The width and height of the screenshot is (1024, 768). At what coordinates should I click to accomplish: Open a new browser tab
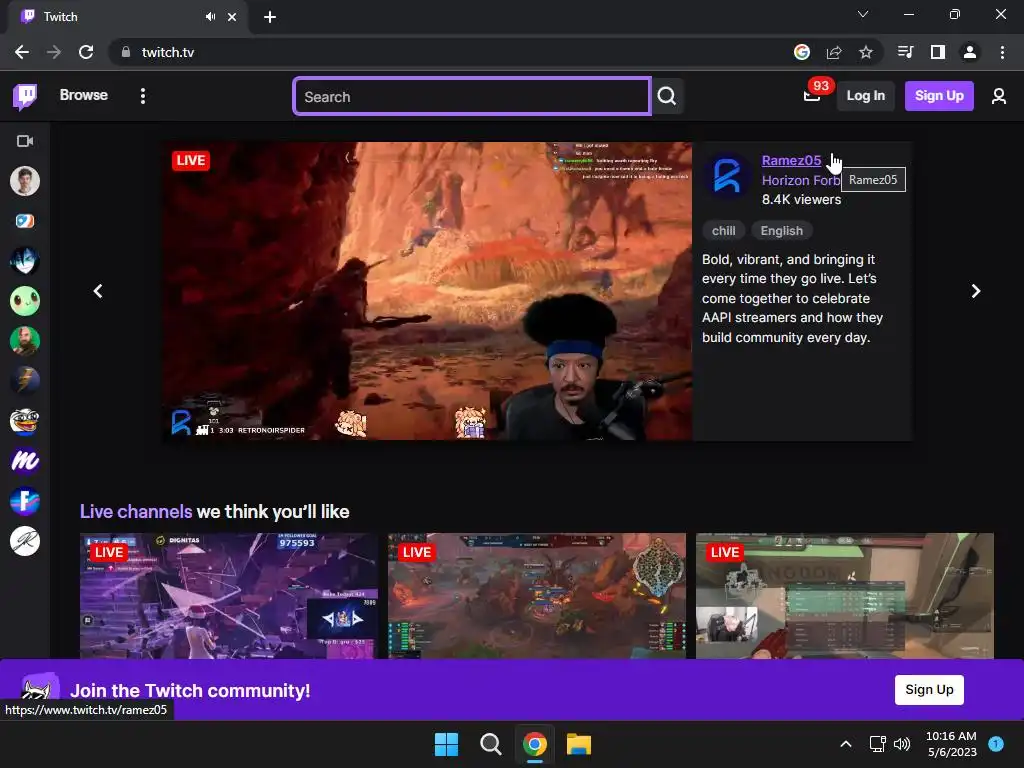(x=270, y=17)
